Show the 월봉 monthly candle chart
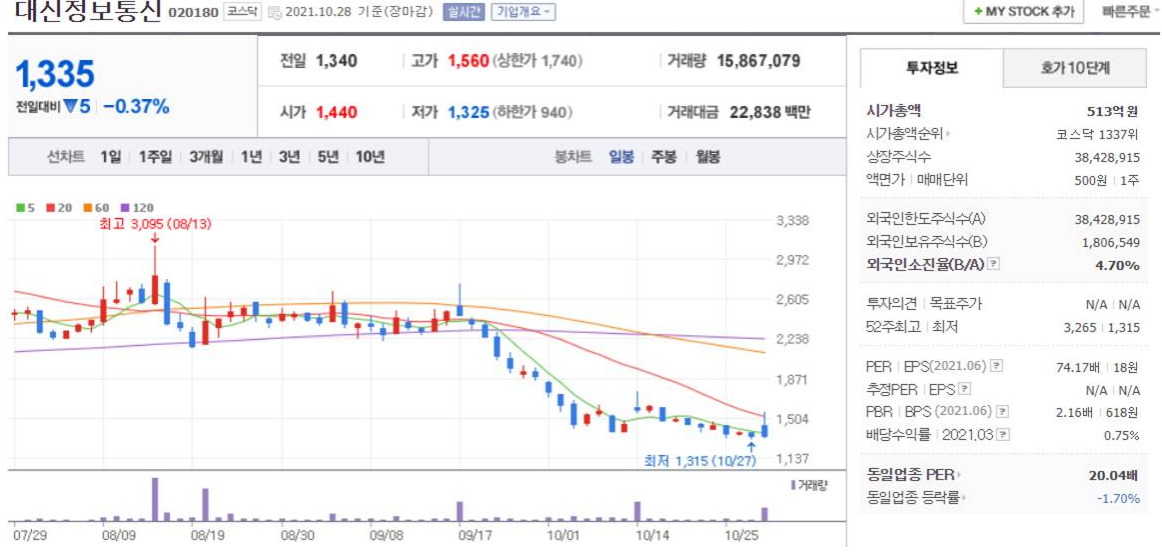The image size is (1162, 557). pyautogui.click(x=708, y=157)
